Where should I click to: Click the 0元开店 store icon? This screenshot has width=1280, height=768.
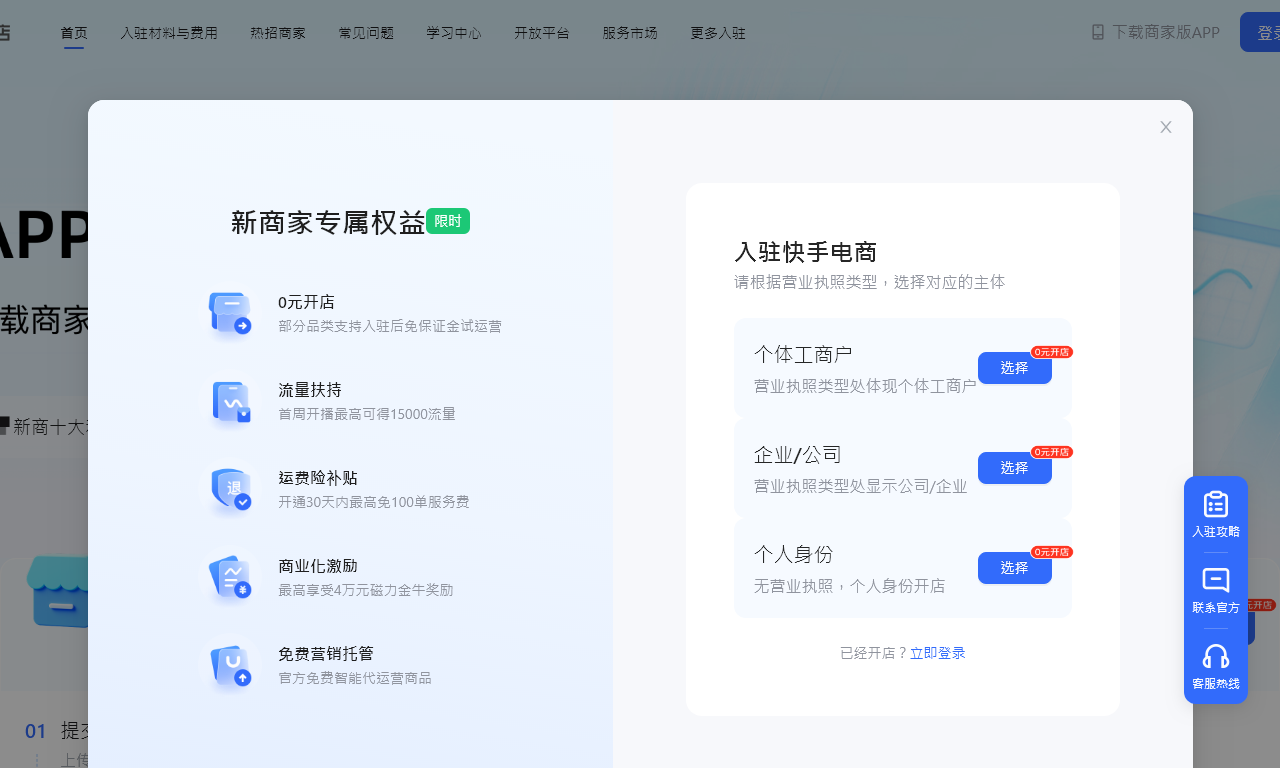pyautogui.click(x=230, y=314)
